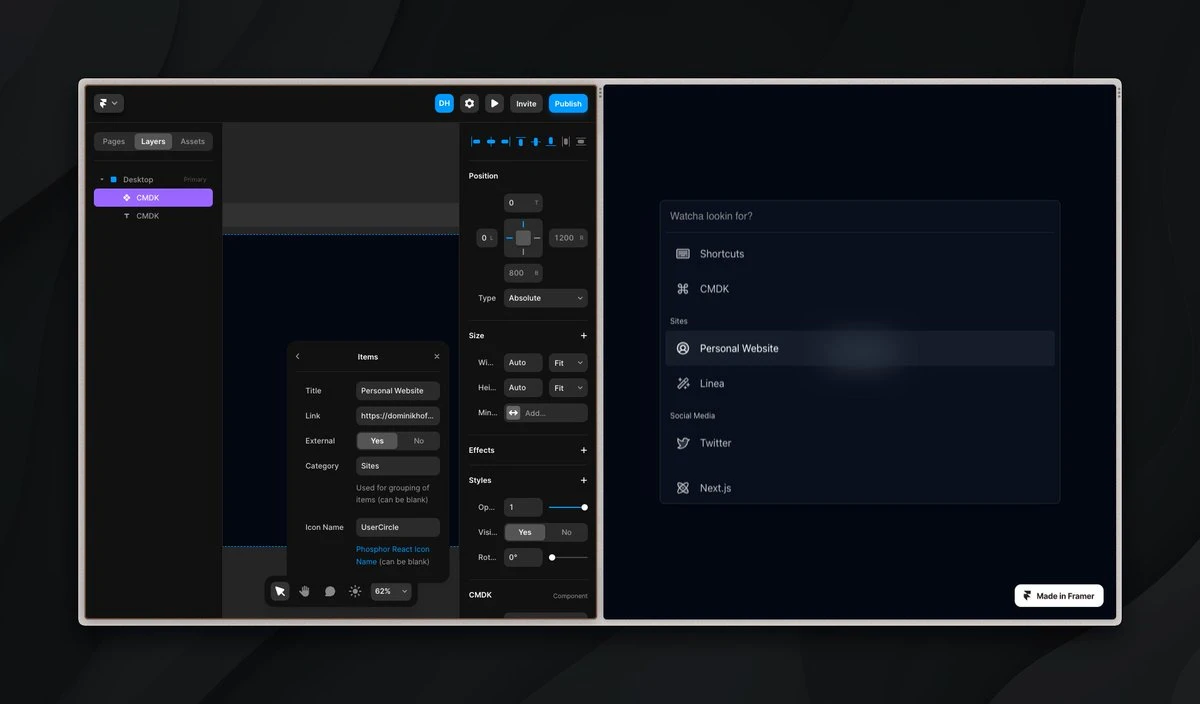Open the 62% zoom dropdown
Screen dimensions: 1200x704
click(391, 591)
